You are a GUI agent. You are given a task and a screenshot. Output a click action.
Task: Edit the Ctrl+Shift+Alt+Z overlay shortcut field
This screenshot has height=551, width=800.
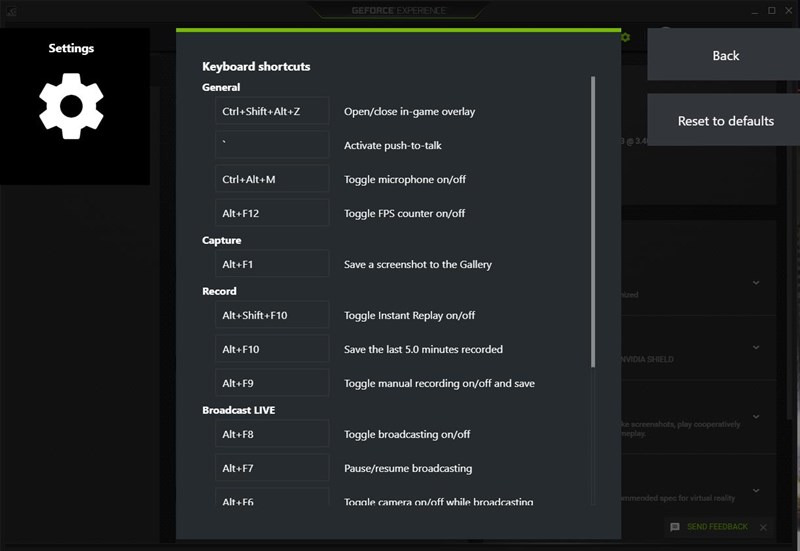[x=272, y=111]
